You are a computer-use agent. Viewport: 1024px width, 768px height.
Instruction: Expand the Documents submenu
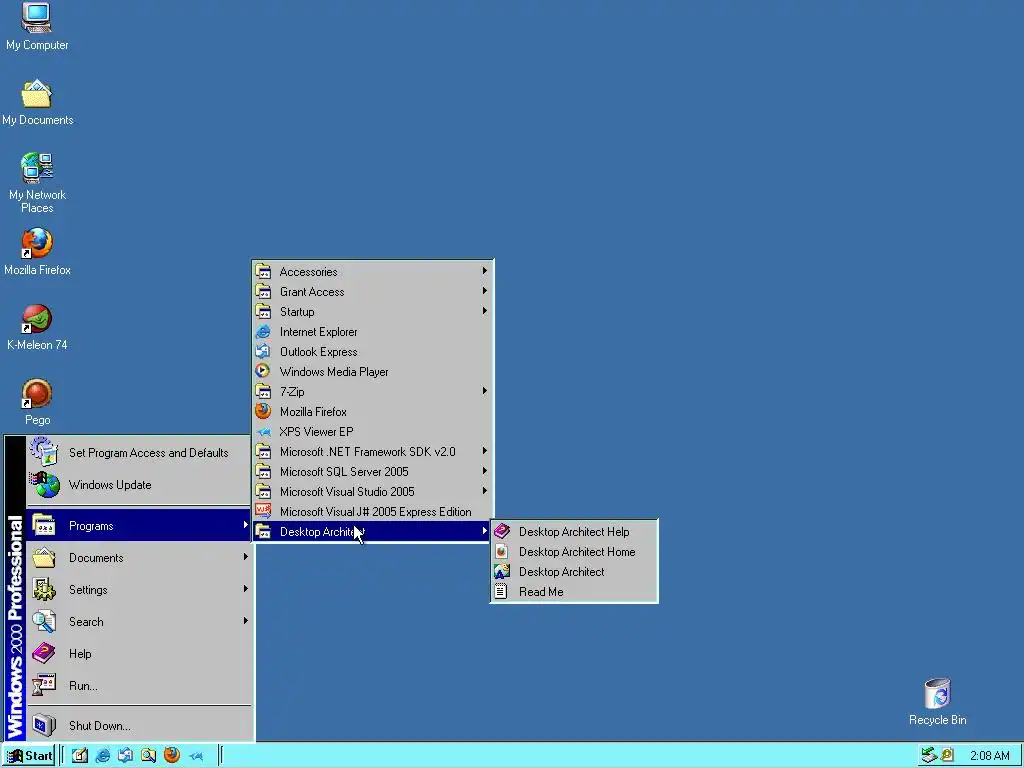pos(138,558)
